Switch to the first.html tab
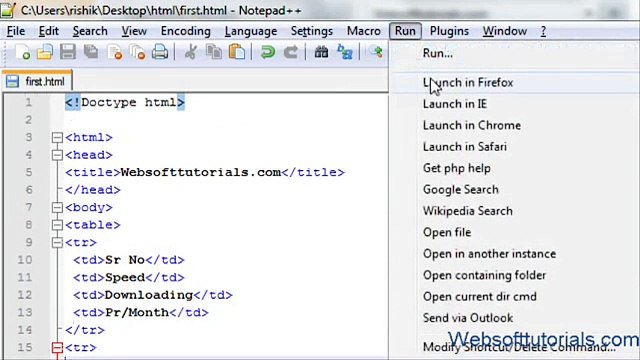 (38, 81)
